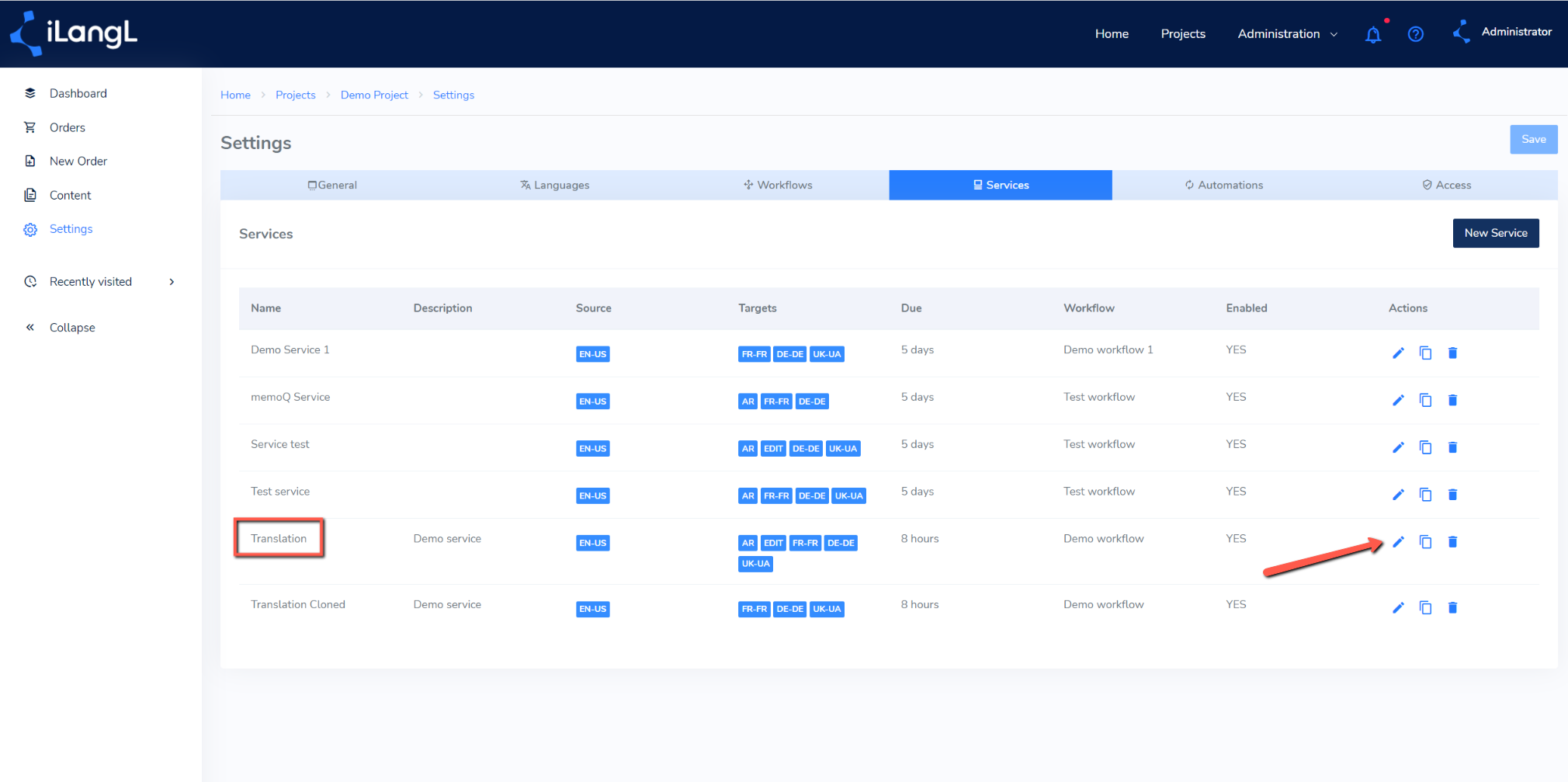This screenshot has height=782, width=1568.
Task: Copy the Translation service row
Action: point(1425,542)
